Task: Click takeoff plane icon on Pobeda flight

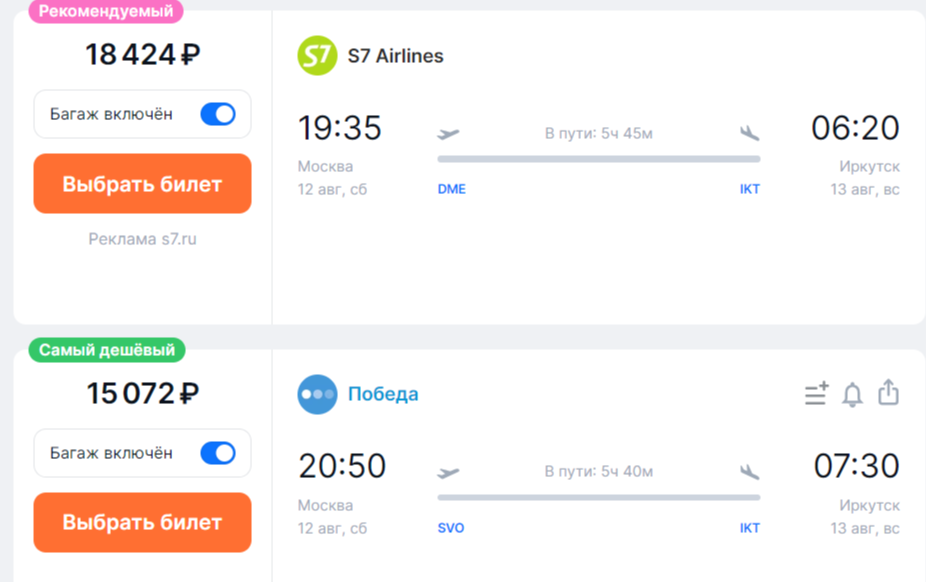Action: [448, 473]
